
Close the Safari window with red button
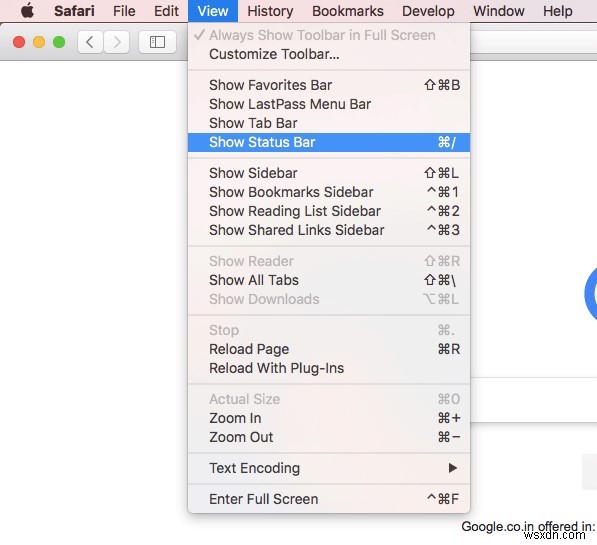coord(19,42)
